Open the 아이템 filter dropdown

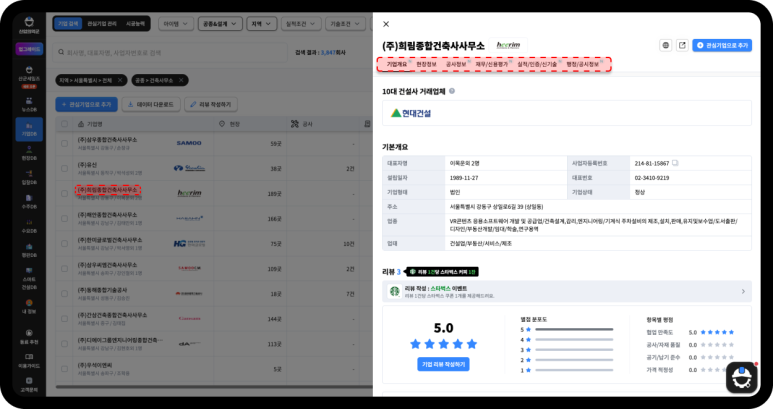point(176,24)
